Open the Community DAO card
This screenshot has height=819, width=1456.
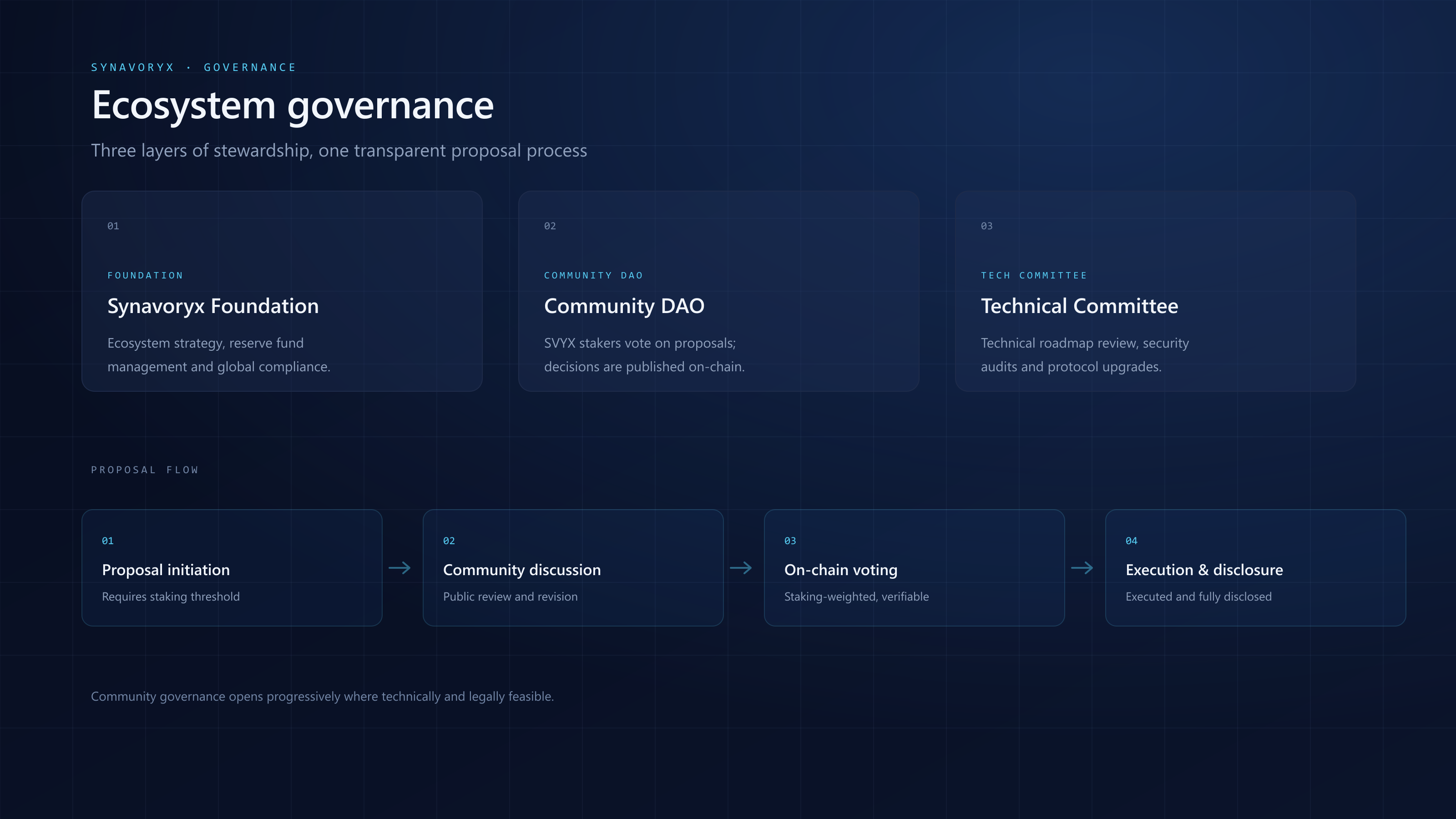pyautogui.click(x=718, y=291)
